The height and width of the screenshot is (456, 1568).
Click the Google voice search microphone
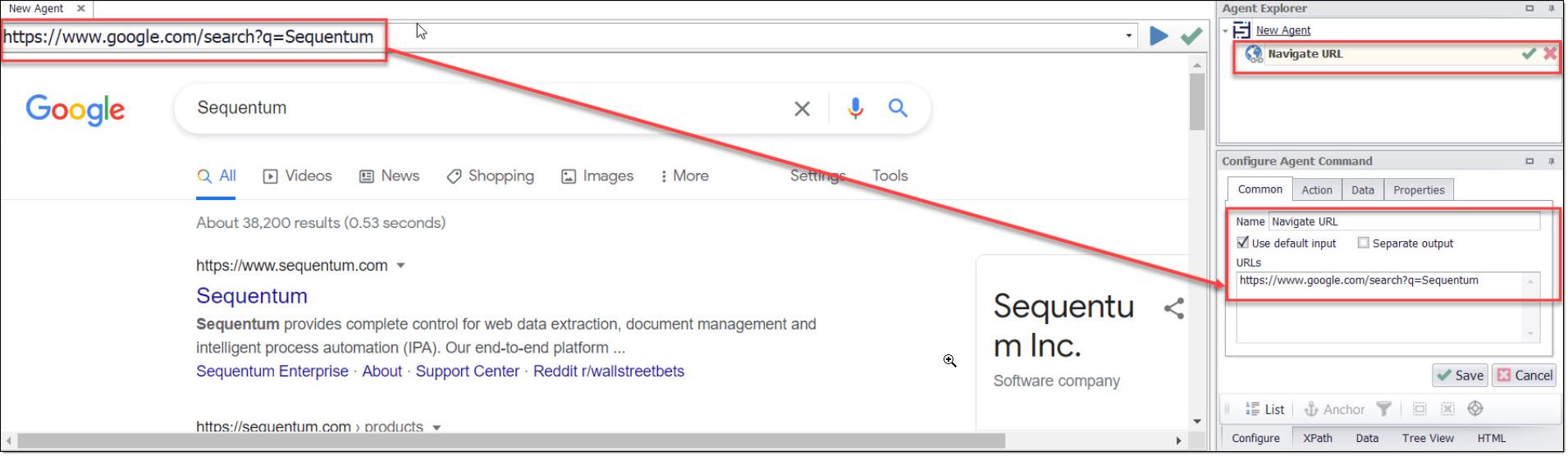[855, 108]
